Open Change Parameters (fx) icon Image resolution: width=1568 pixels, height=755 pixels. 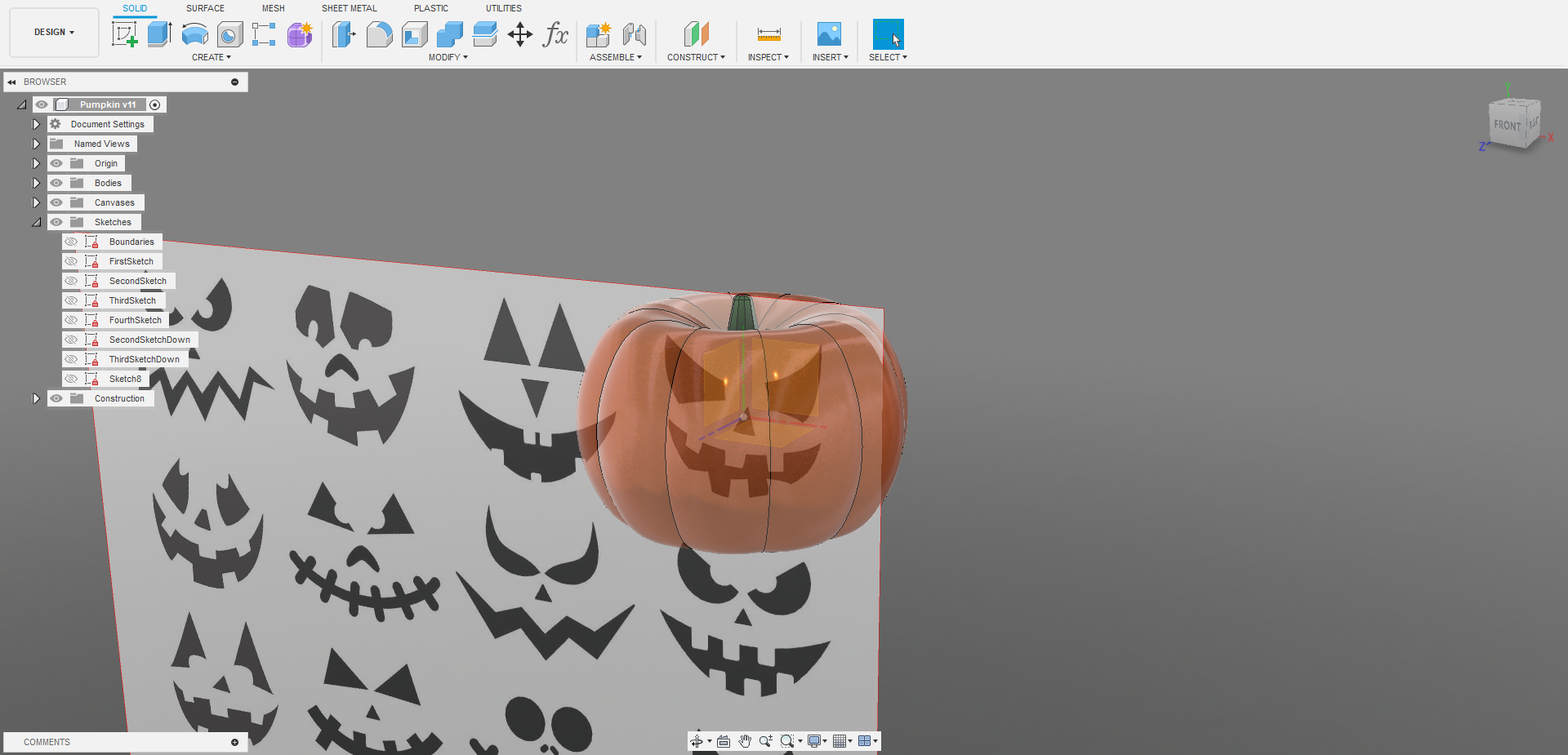(555, 34)
